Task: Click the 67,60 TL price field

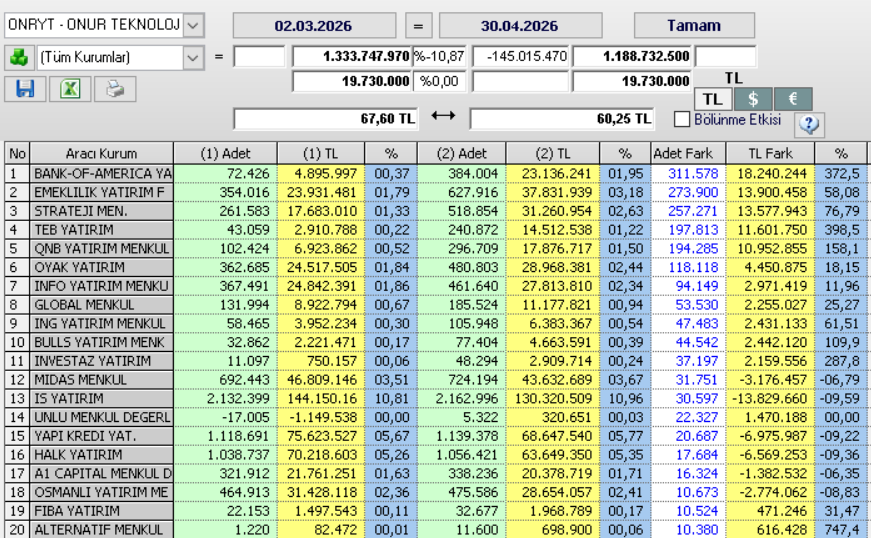Action: click(326, 119)
